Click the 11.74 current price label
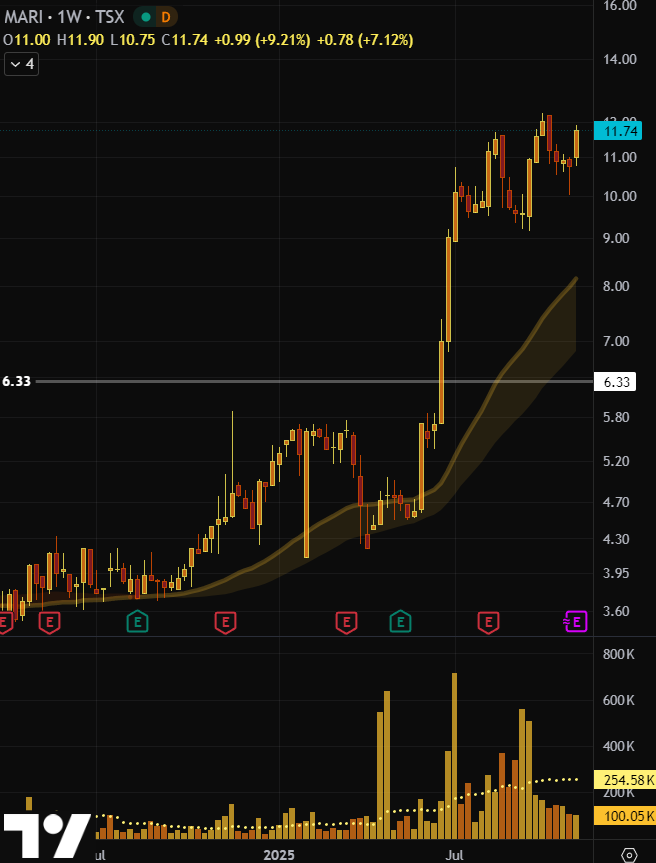Viewport: 656px width, 863px height. pos(618,131)
